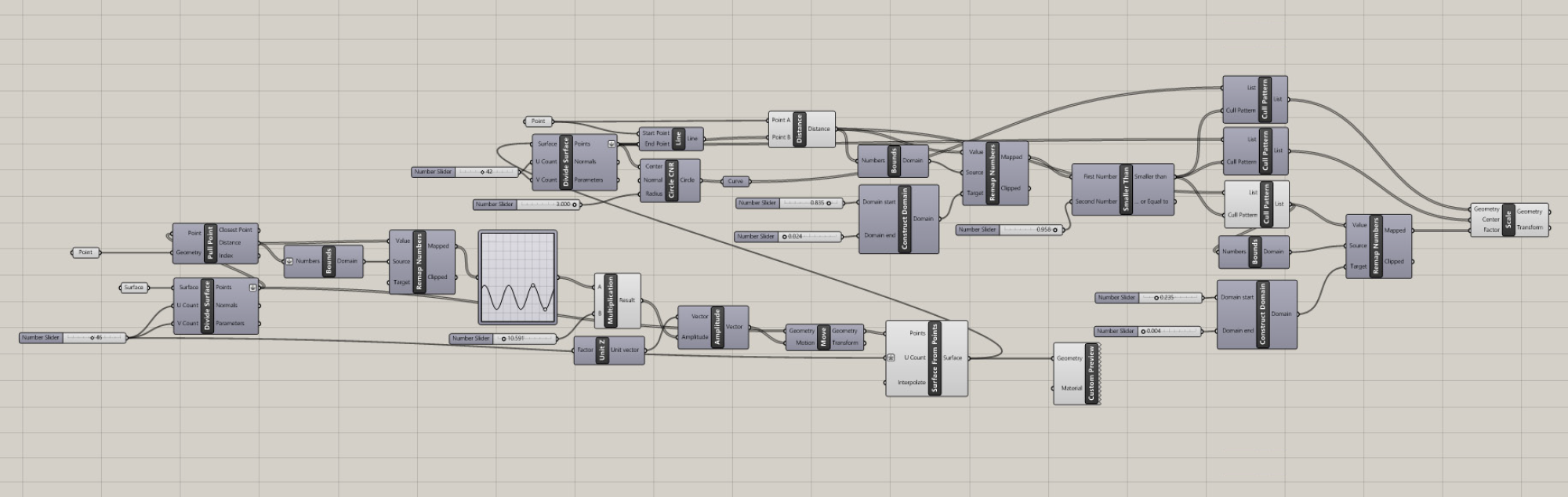Click the number slider with value 46
The image size is (1568, 497).
(x=72, y=338)
